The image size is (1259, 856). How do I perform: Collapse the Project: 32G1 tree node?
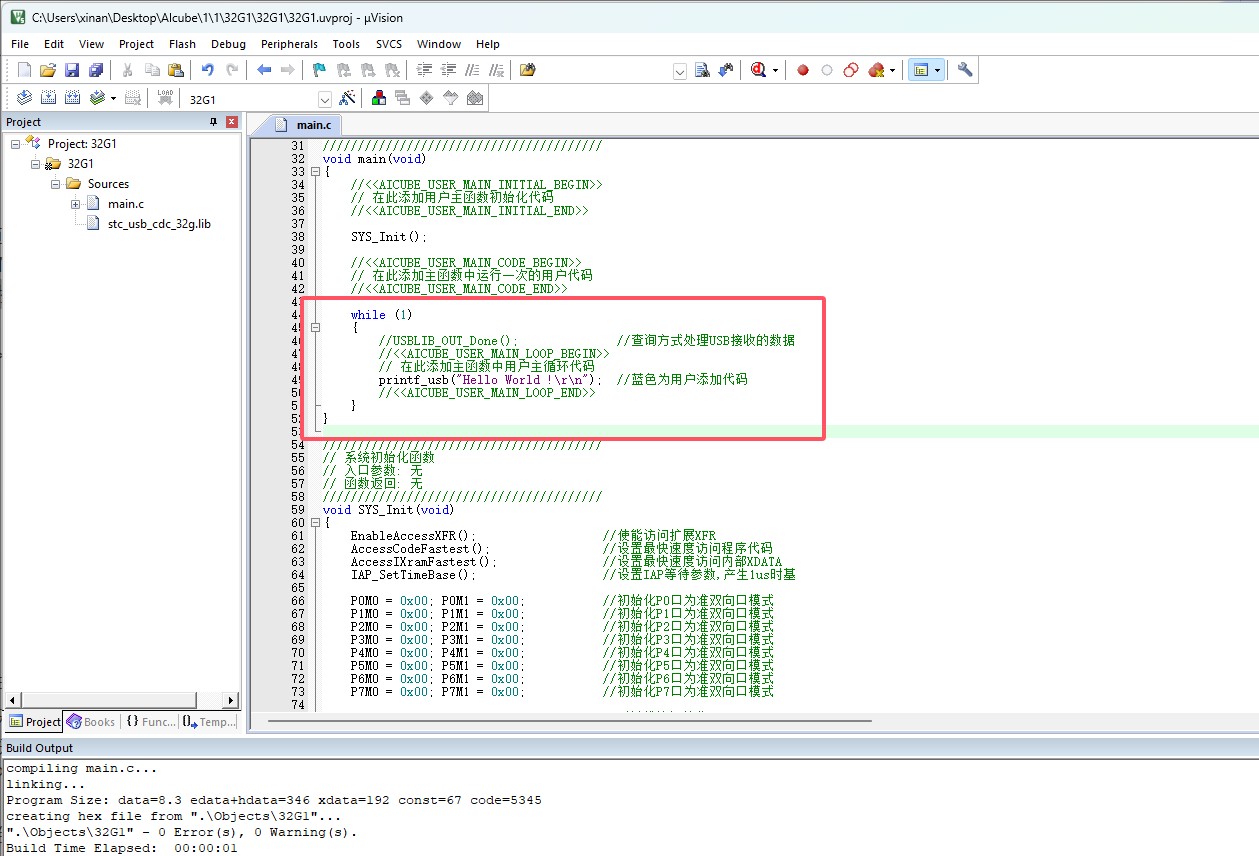(x=16, y=144)
